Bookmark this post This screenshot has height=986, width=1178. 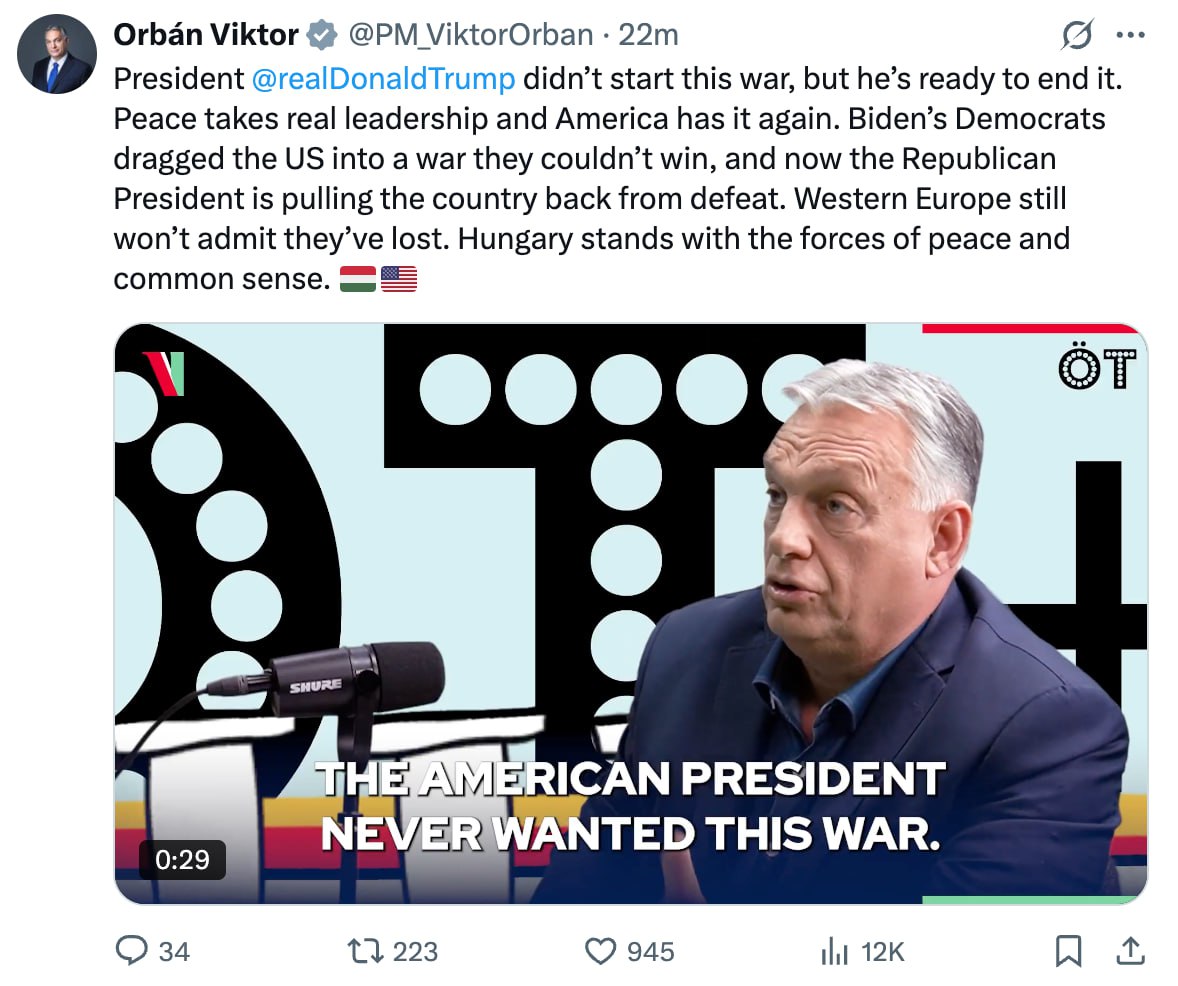tap(1068, 951)
